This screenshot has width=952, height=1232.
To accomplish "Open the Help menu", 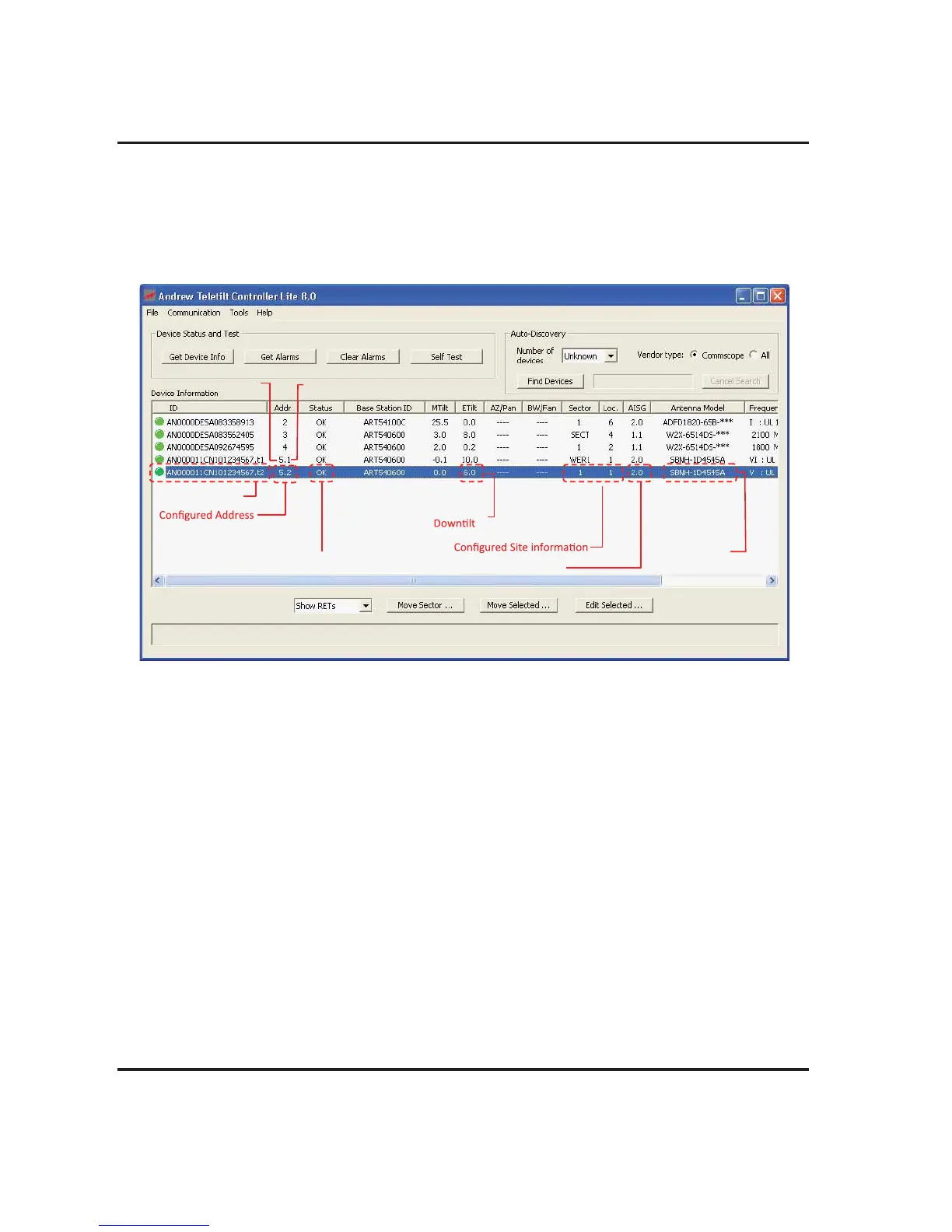I will 264,313.
